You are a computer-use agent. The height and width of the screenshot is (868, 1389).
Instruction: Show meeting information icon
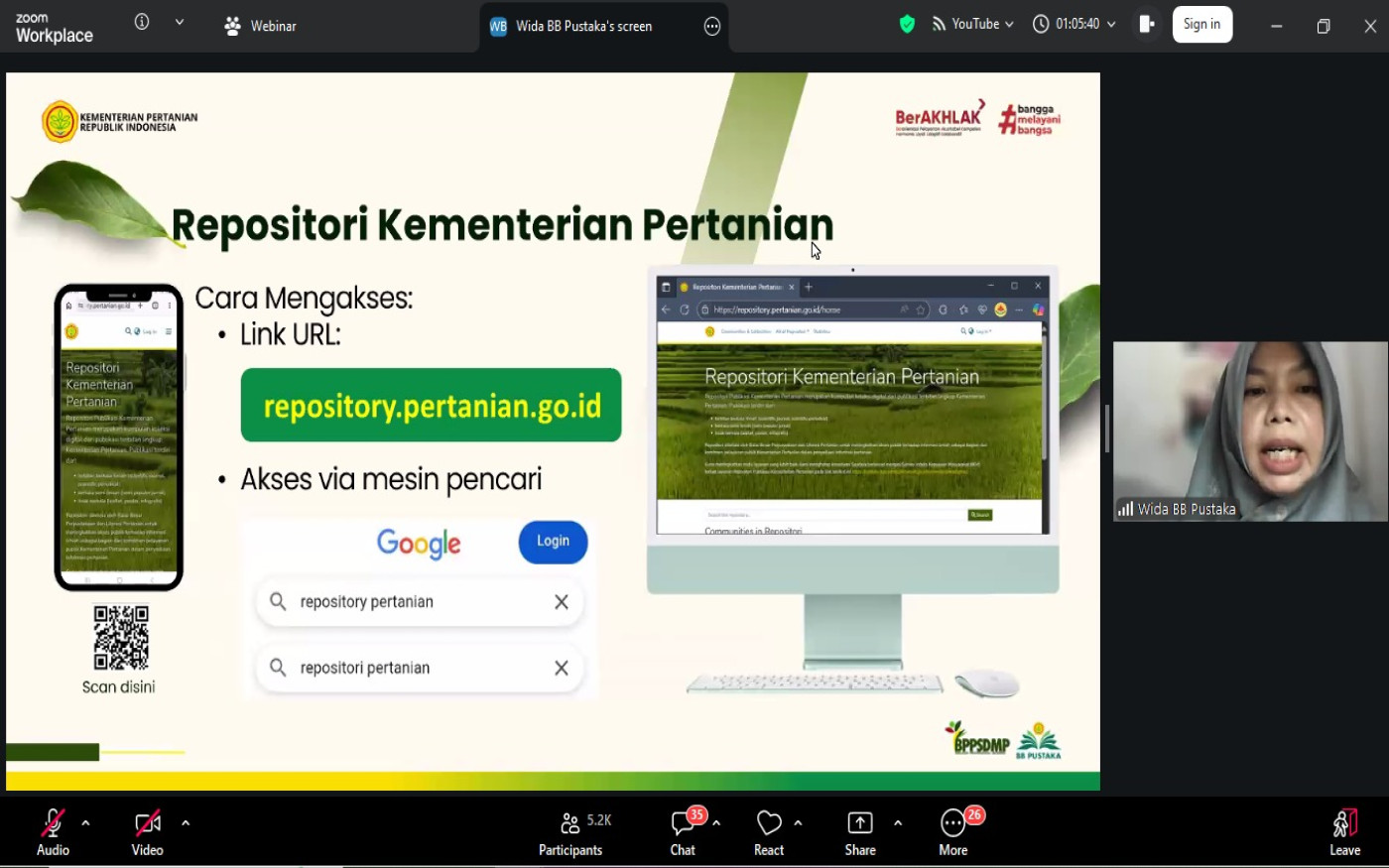click(x=142, y=23)
